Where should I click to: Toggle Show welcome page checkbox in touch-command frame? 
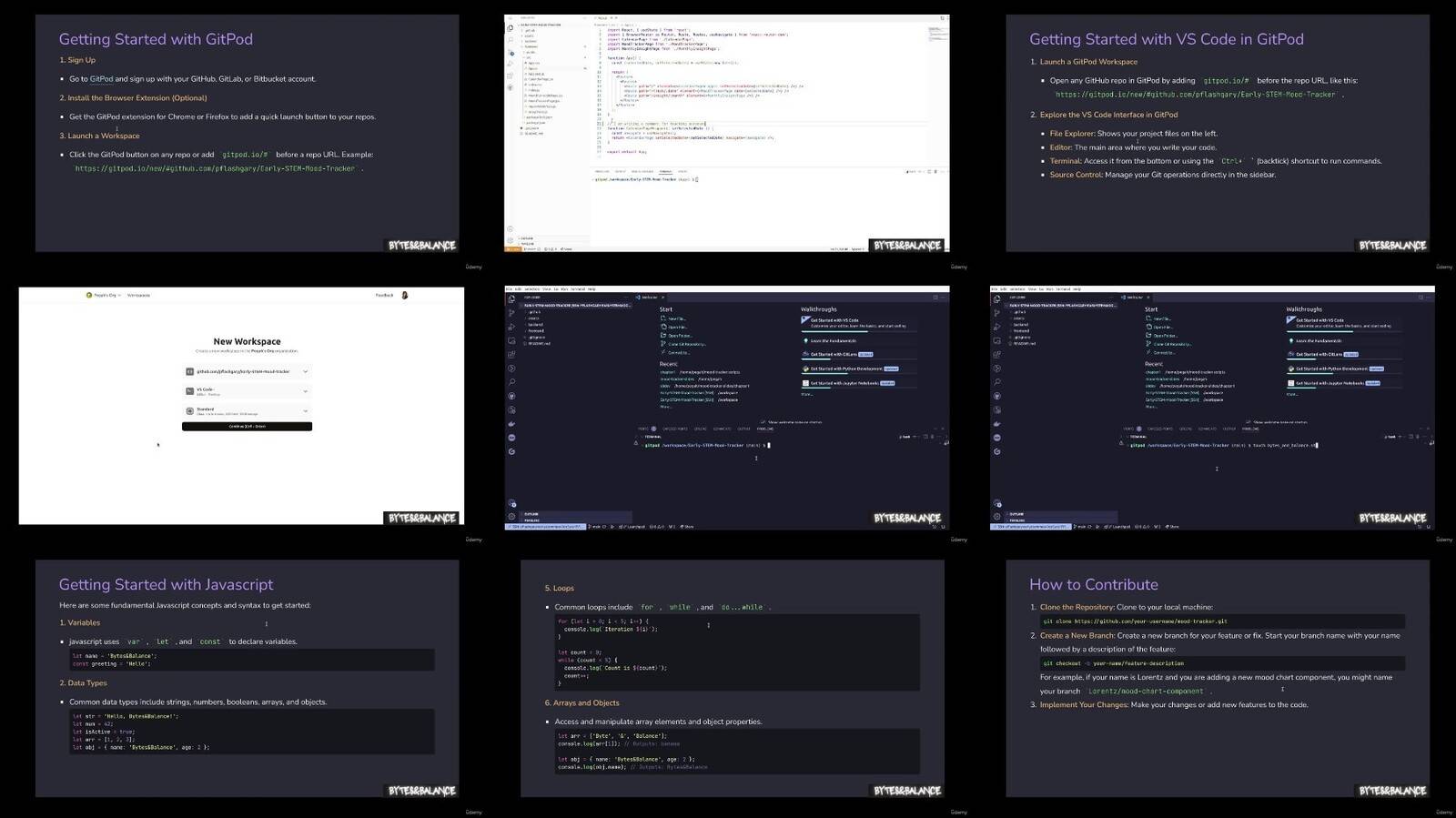click(x=1248, y=422)
